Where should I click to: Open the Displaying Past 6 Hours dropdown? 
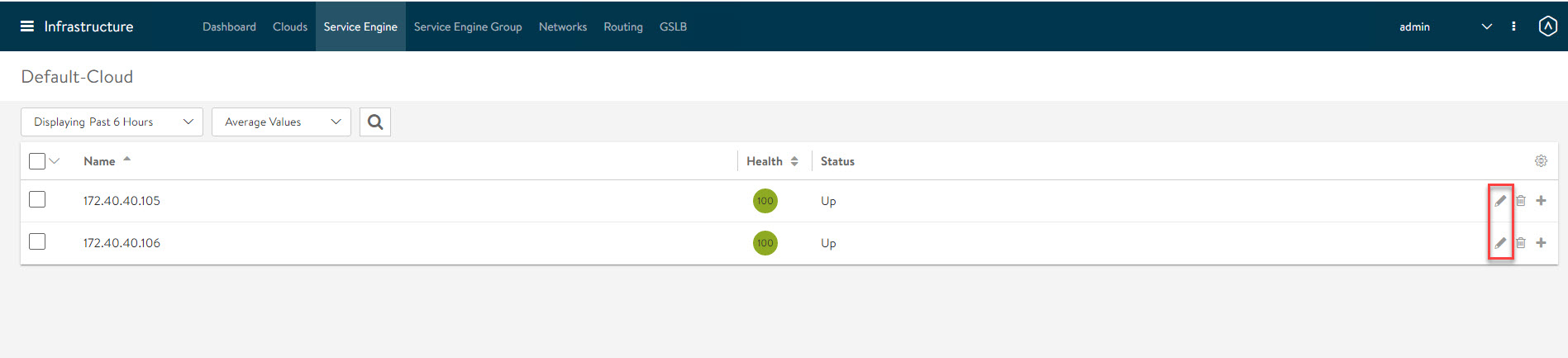click(x=112, y=122)
